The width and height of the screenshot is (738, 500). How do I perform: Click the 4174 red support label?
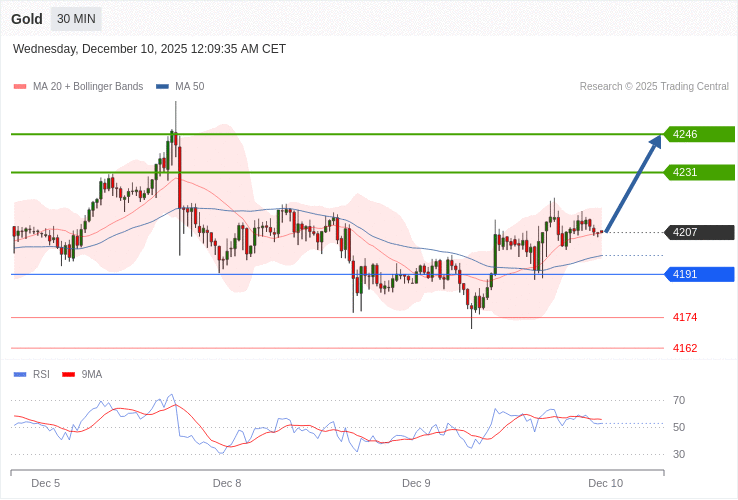[685, 317]
